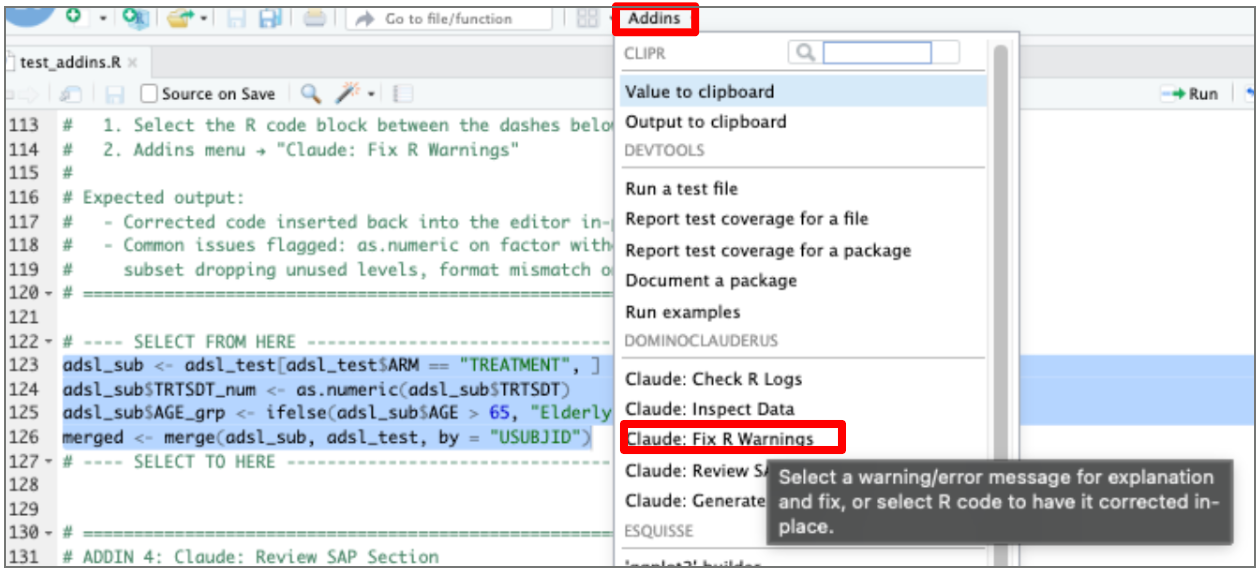Click the workspace panes grid icon
1256x570 pixels.
pyautogui.click(x=587, y=18)
